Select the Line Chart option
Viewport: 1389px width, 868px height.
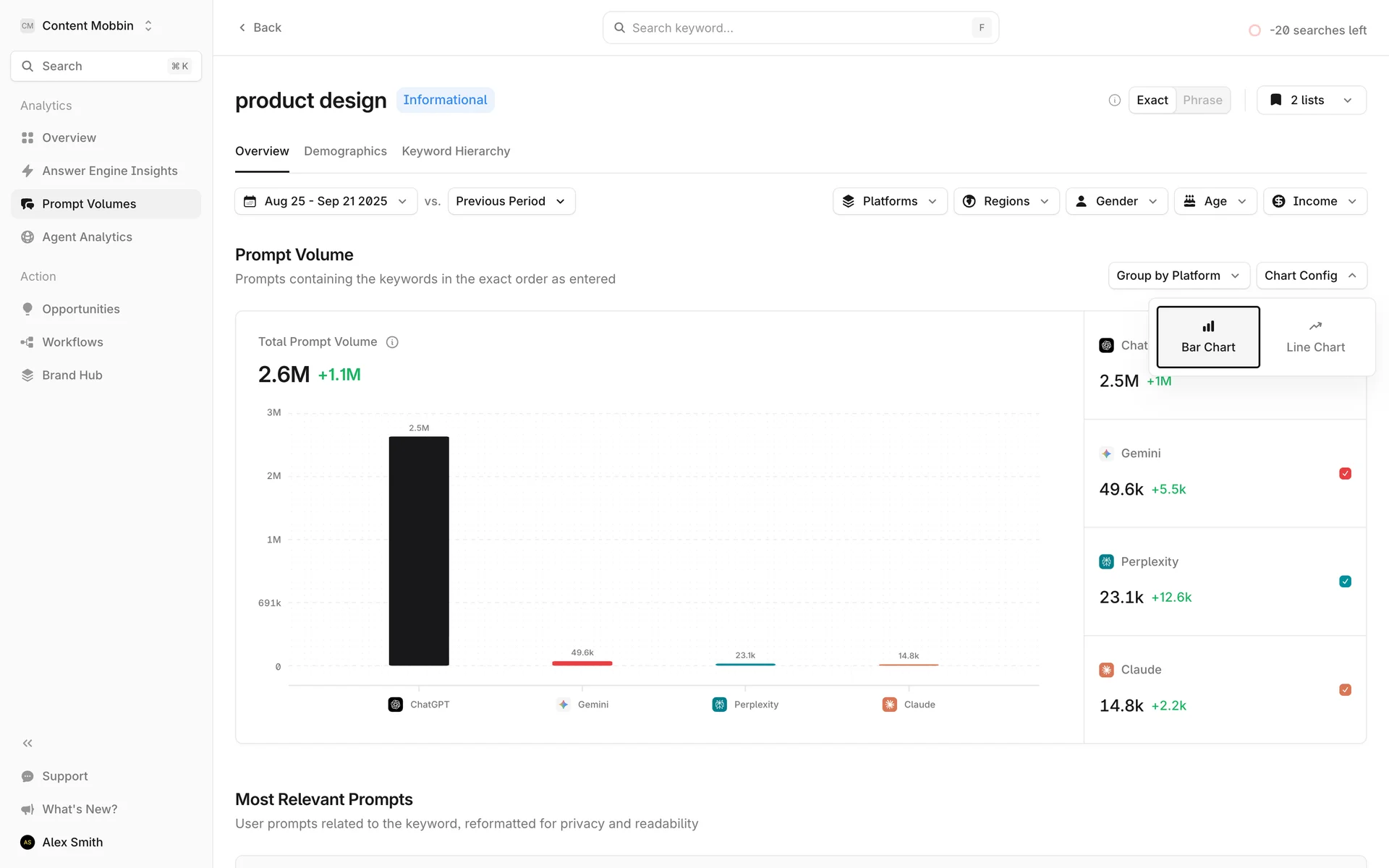(1314, 337)
